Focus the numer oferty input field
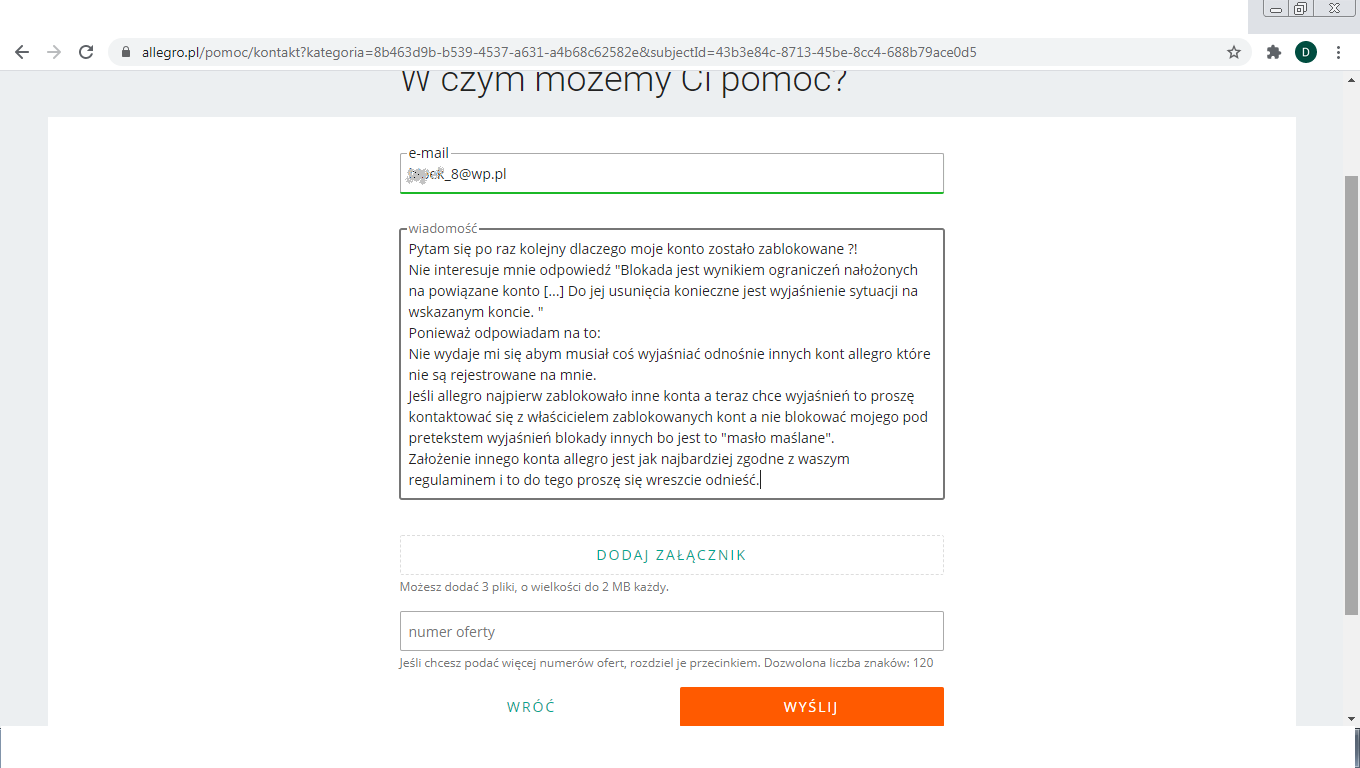The image size is (1360, 768). click(671, 631)
